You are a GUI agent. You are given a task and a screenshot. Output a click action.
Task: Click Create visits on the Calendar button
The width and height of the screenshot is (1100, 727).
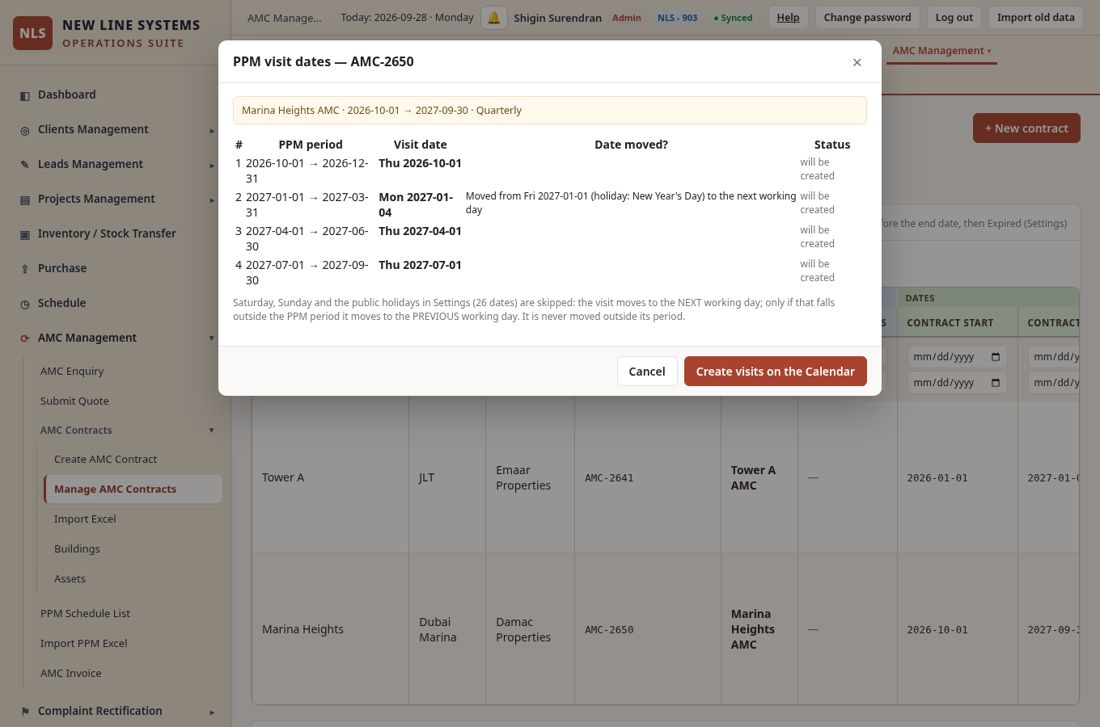click(775, 371)
